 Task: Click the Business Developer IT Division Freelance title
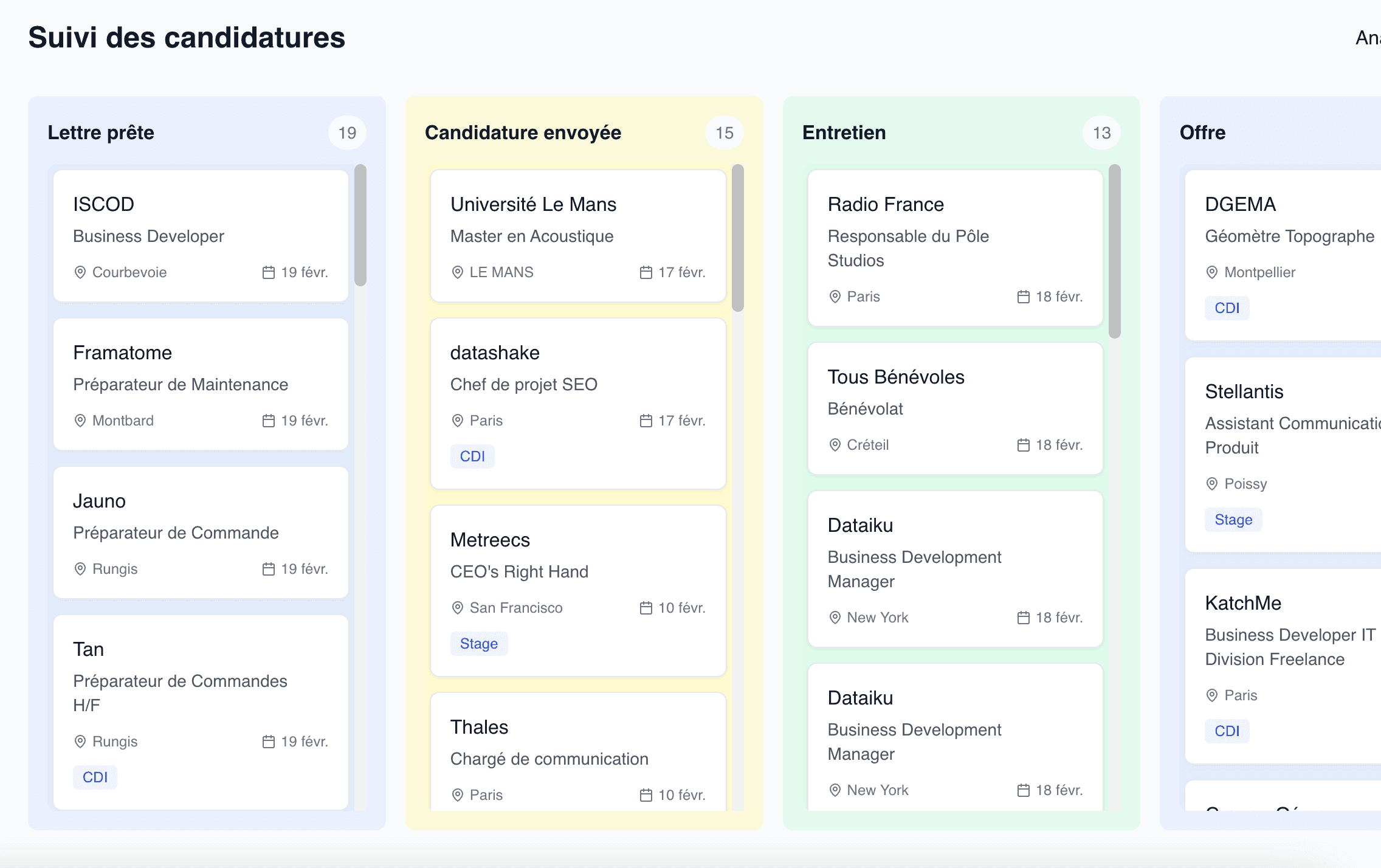(1290, 647)
